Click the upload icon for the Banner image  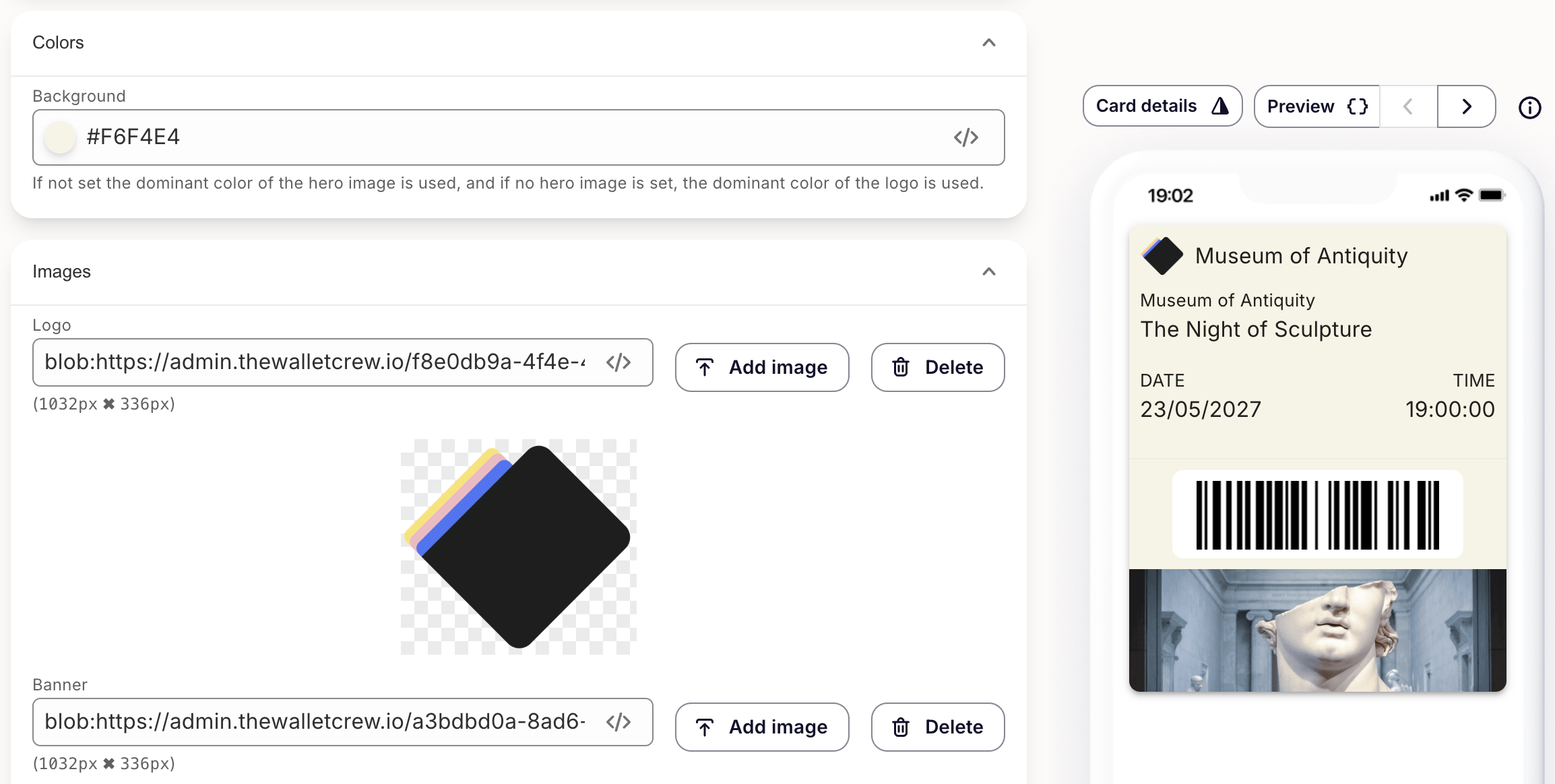[704, 727]
